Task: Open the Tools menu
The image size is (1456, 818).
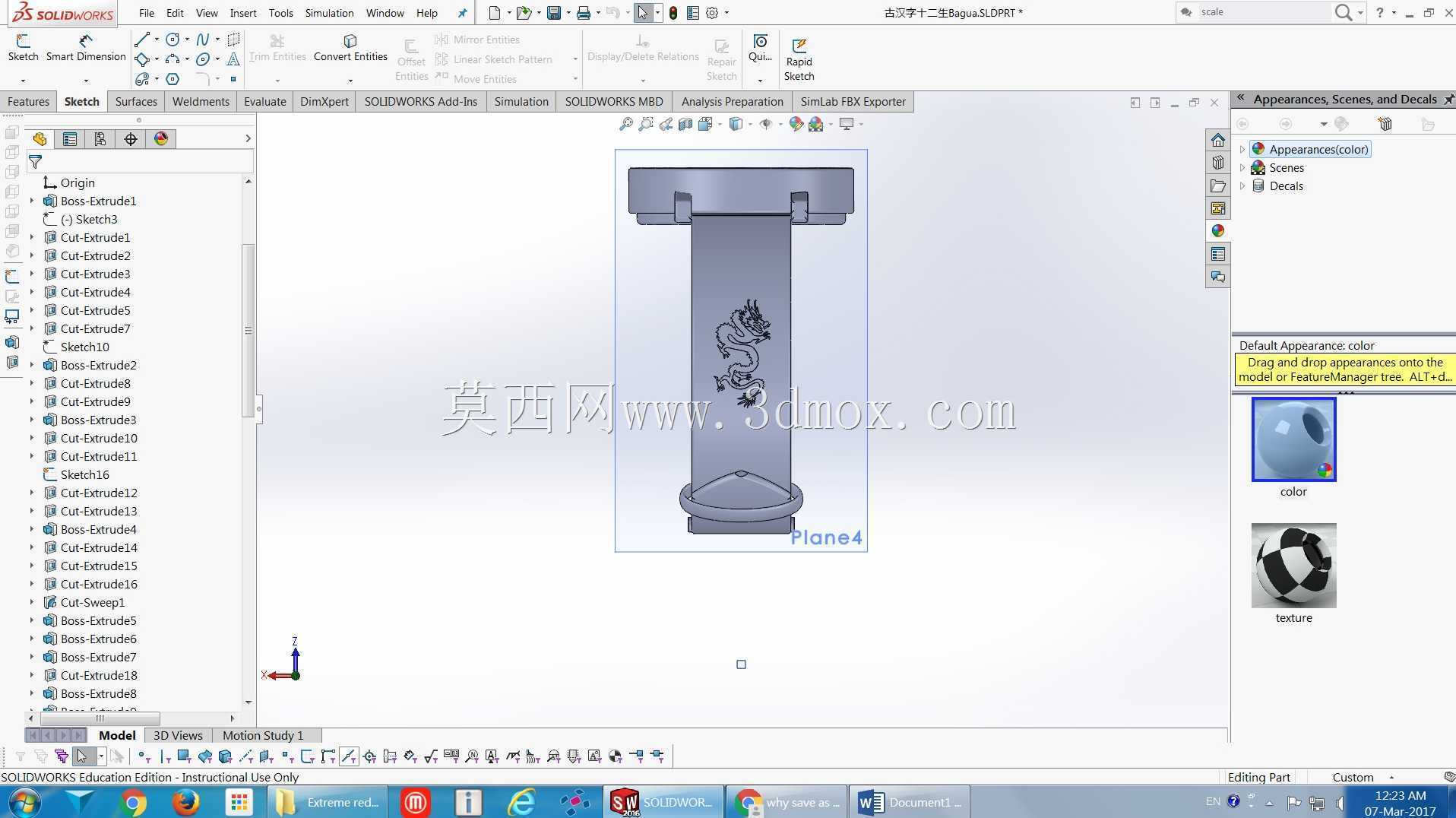Action: click(x=280, y=13)
